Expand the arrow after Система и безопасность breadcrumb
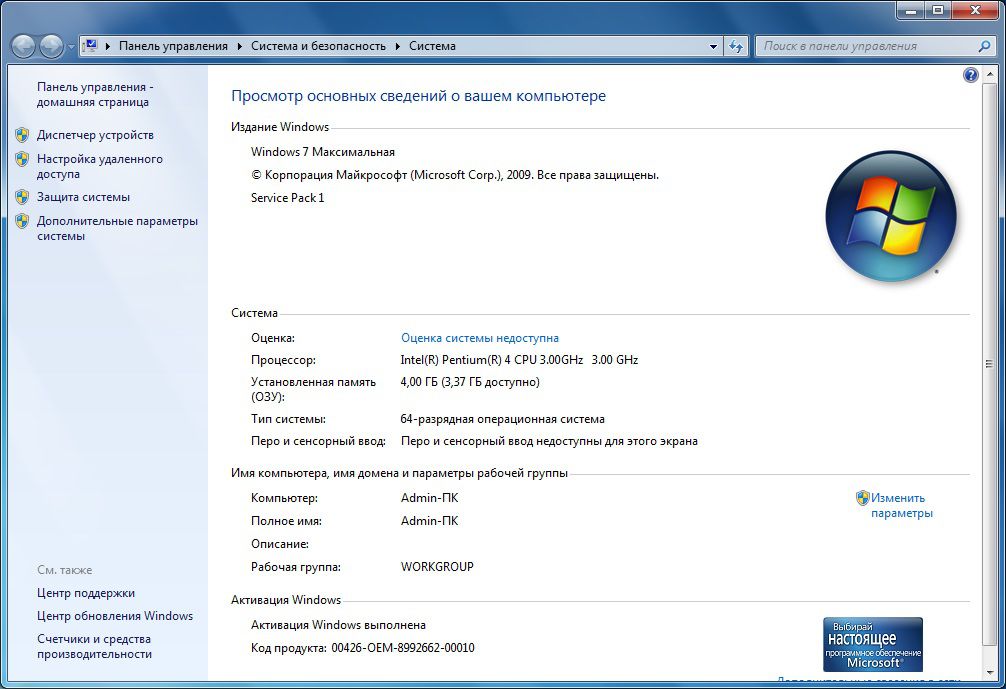Screen dimensions: 1006x689 398,46
